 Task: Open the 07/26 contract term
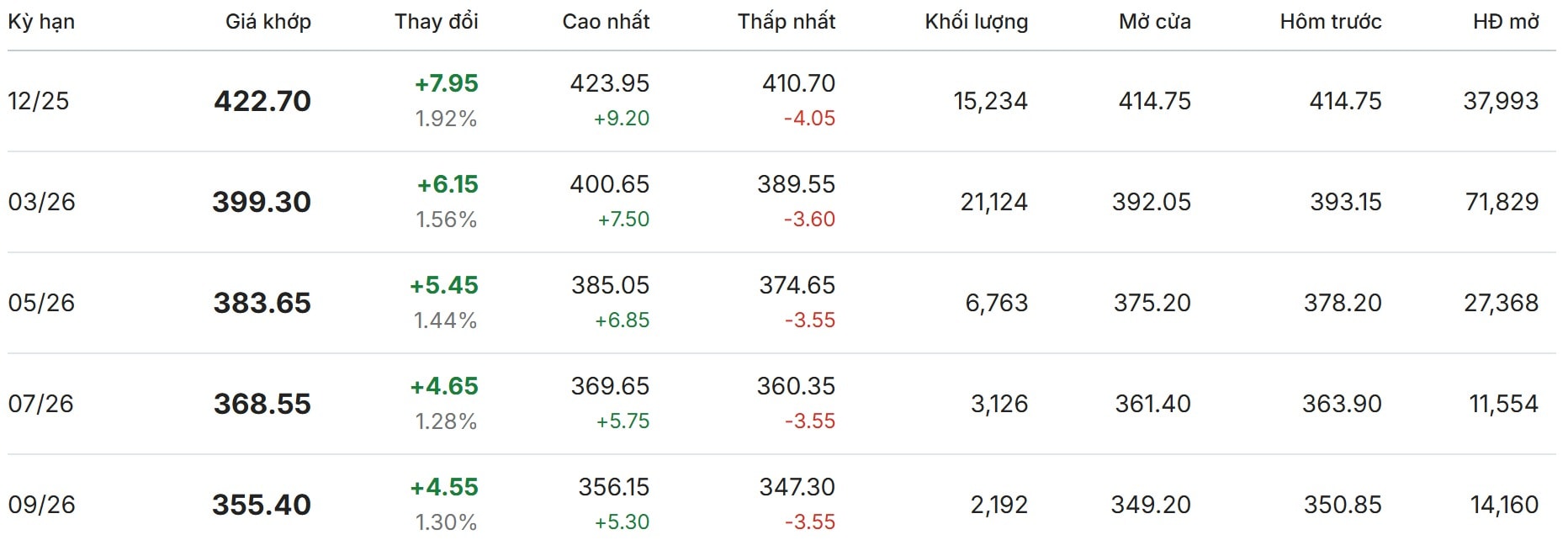click(x=40, y=404)
